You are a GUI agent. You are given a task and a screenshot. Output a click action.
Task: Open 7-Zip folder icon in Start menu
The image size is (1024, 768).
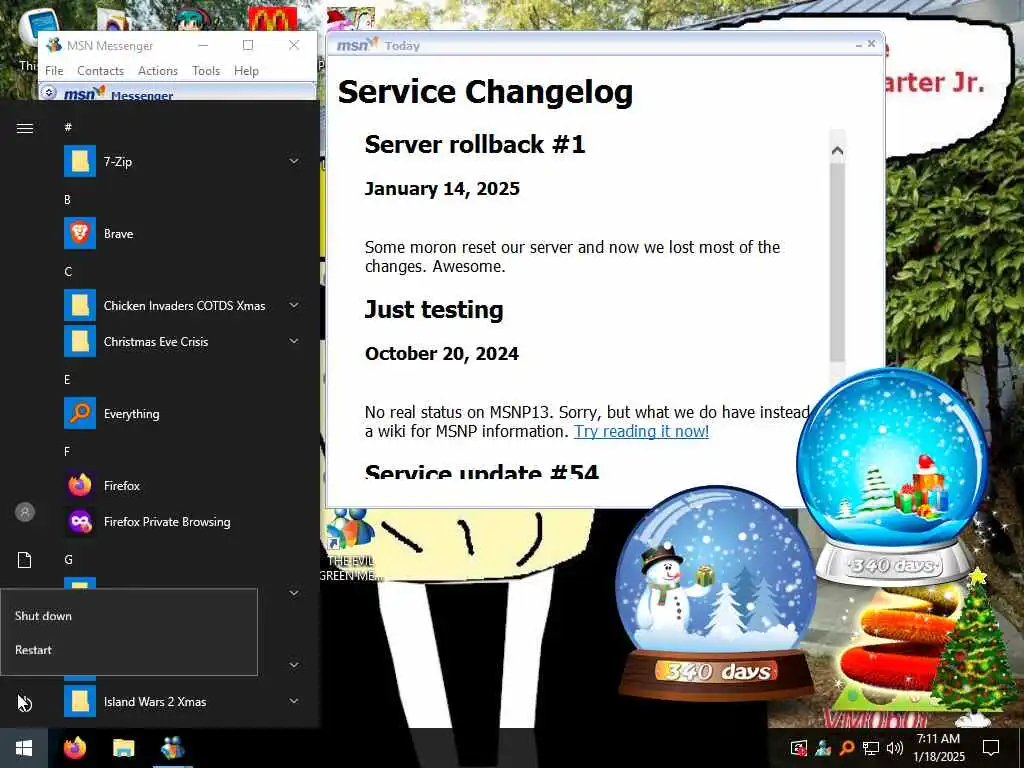point(80,161)
